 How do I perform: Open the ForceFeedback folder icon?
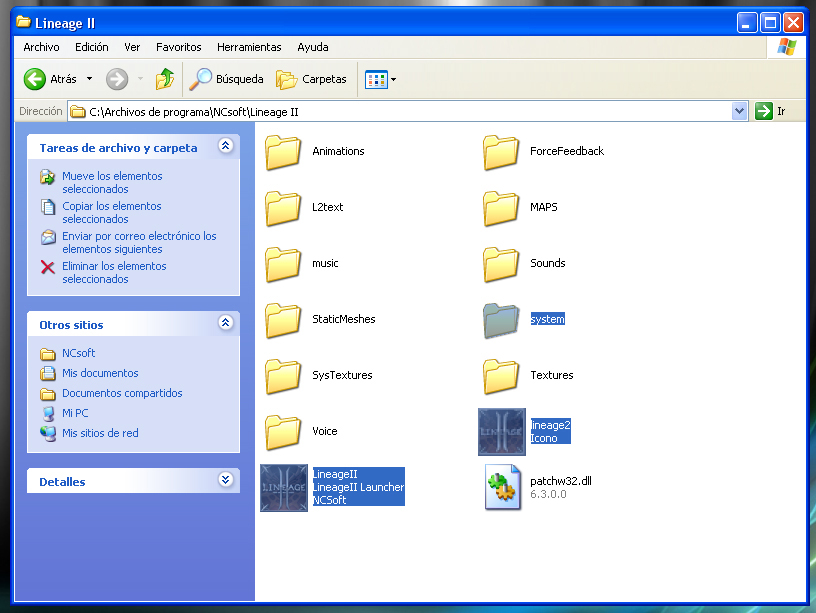point(501,152)
